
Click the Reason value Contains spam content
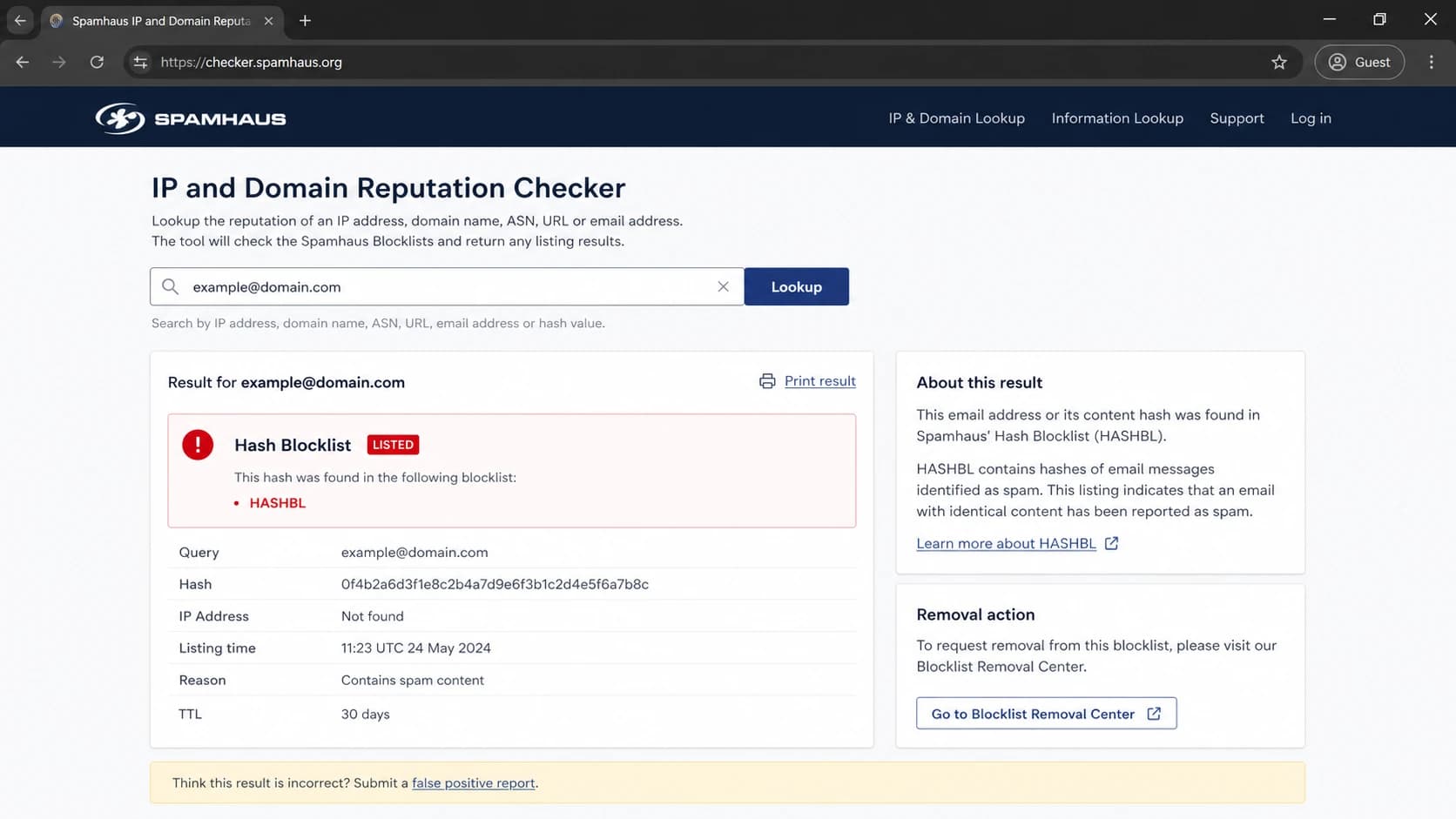[413, 681]
